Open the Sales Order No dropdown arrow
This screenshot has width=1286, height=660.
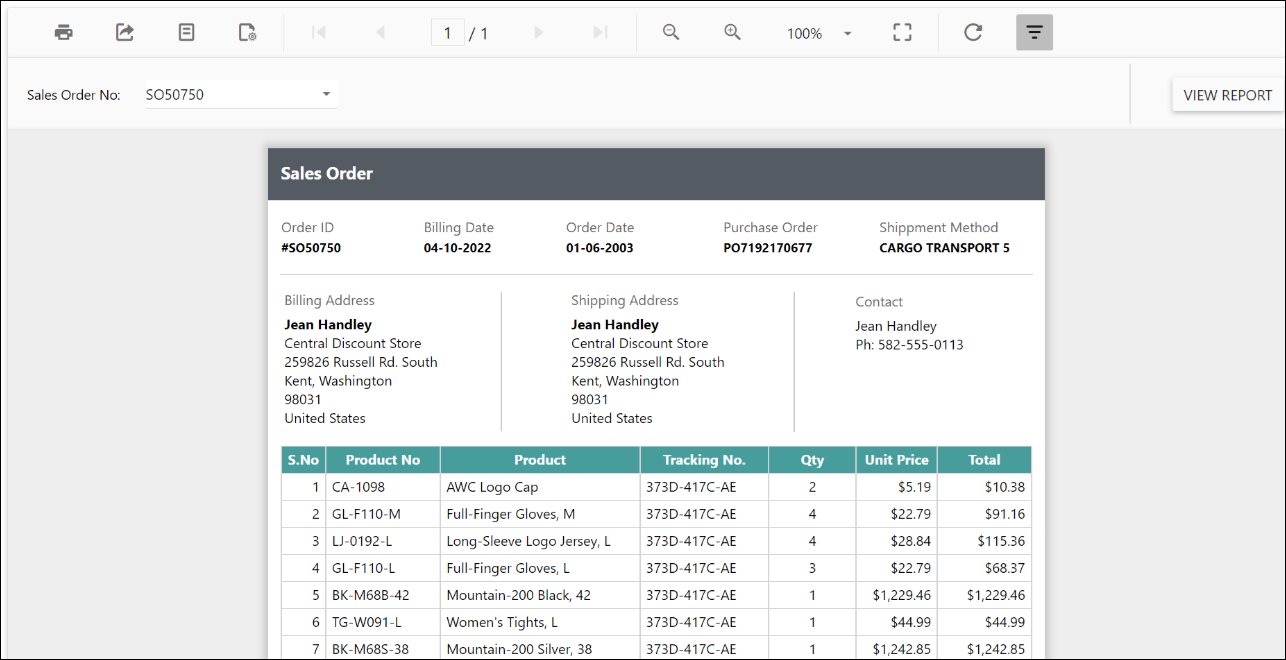pos(326,94)
